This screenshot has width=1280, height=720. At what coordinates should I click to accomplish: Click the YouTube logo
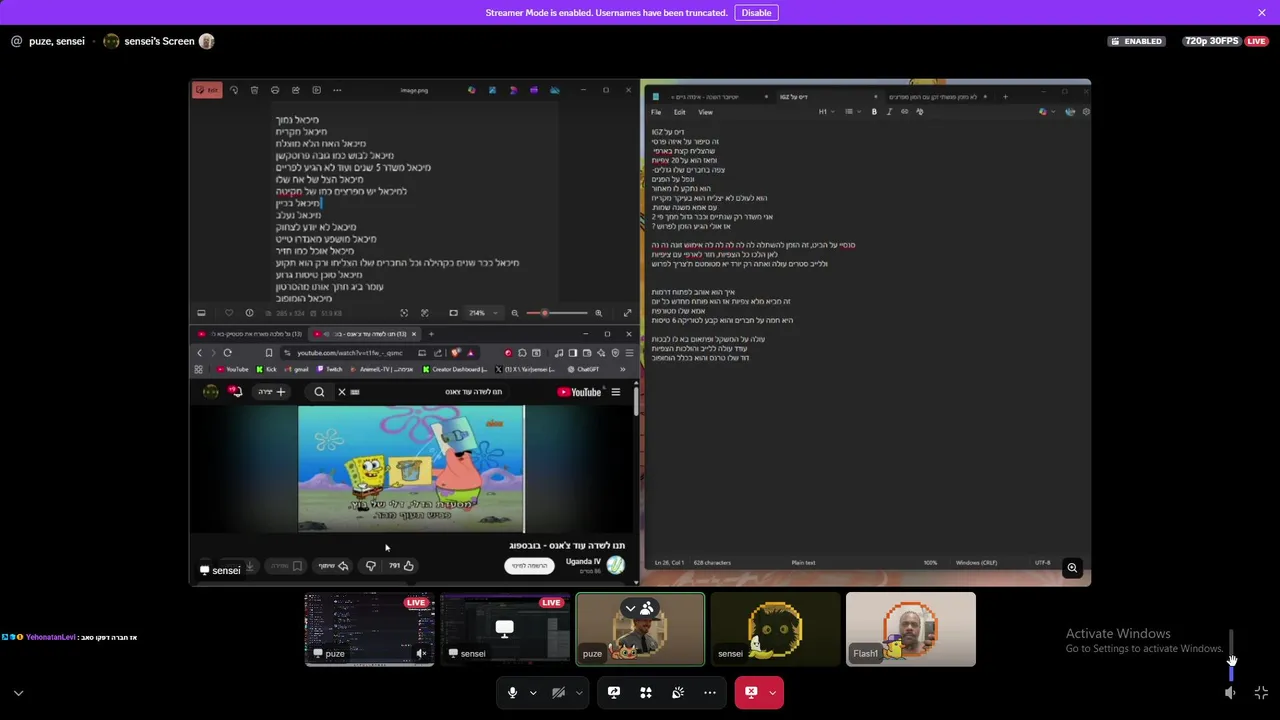click(x=579, y=392)
